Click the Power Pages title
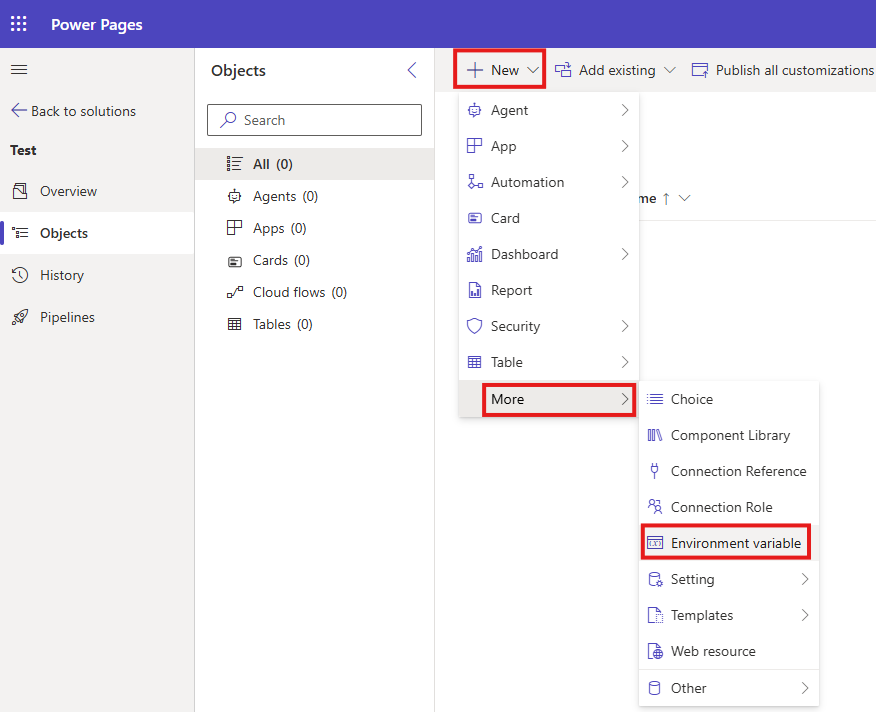The height and width of the screenshot is (712, 876). click(x=97, y=25)
